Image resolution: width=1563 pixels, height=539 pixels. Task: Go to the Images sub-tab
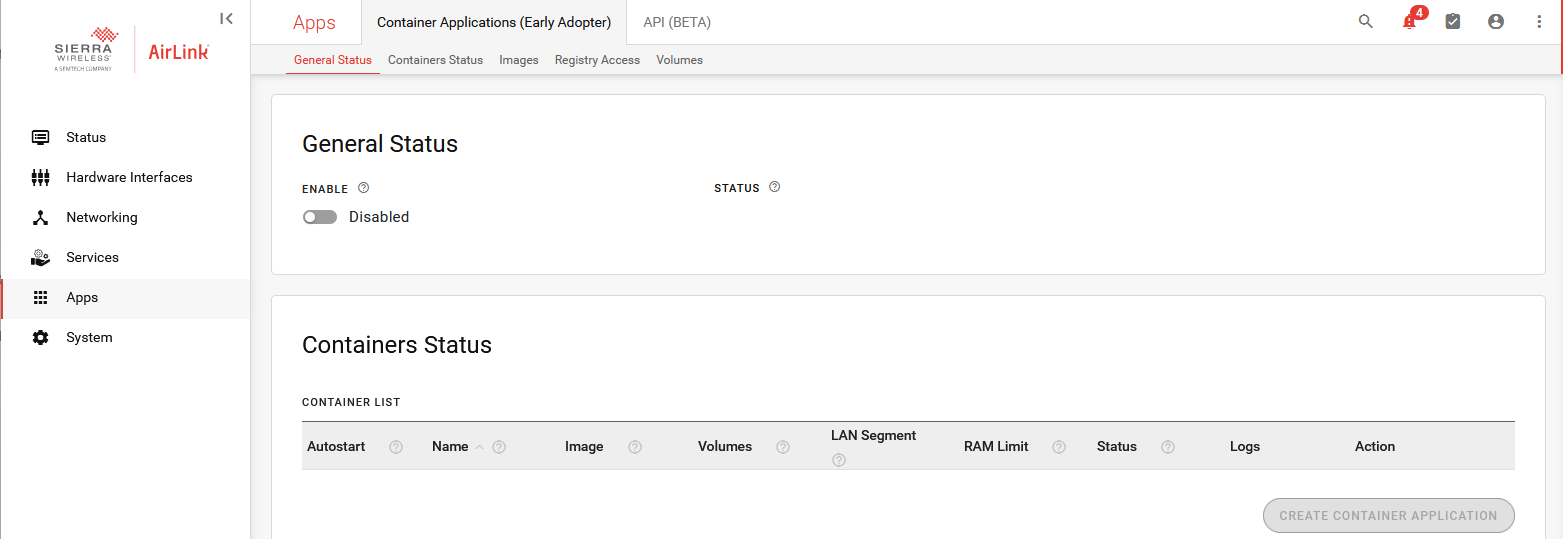[x=519, y=60]
